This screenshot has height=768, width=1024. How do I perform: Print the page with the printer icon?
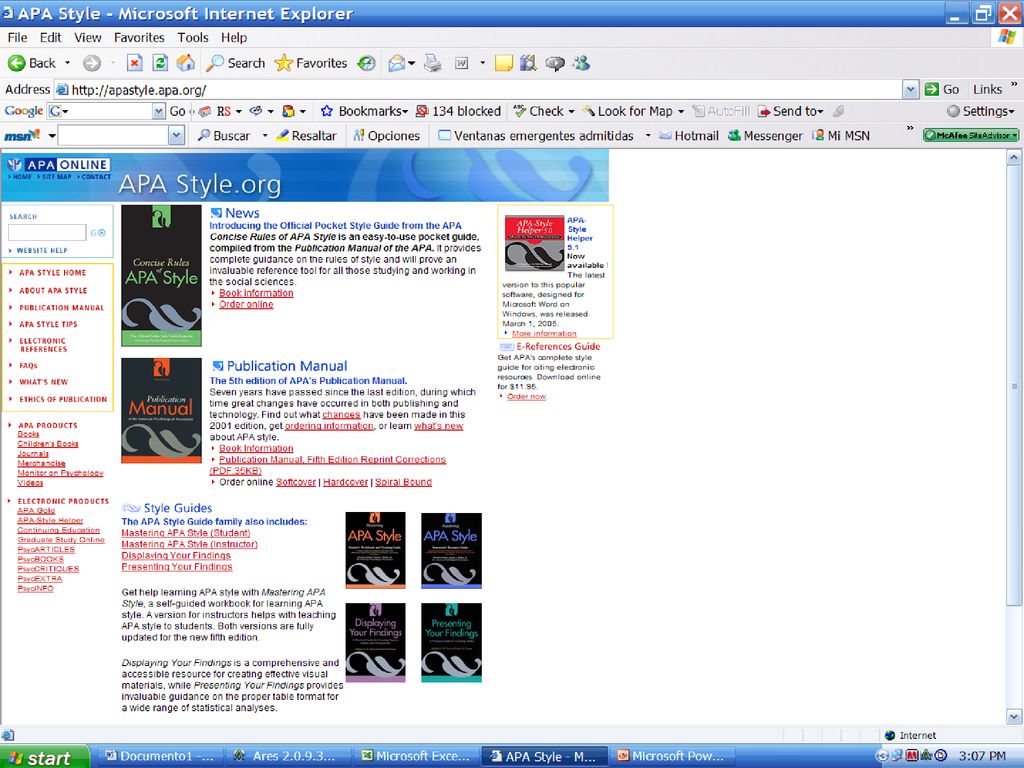[432, 63]
